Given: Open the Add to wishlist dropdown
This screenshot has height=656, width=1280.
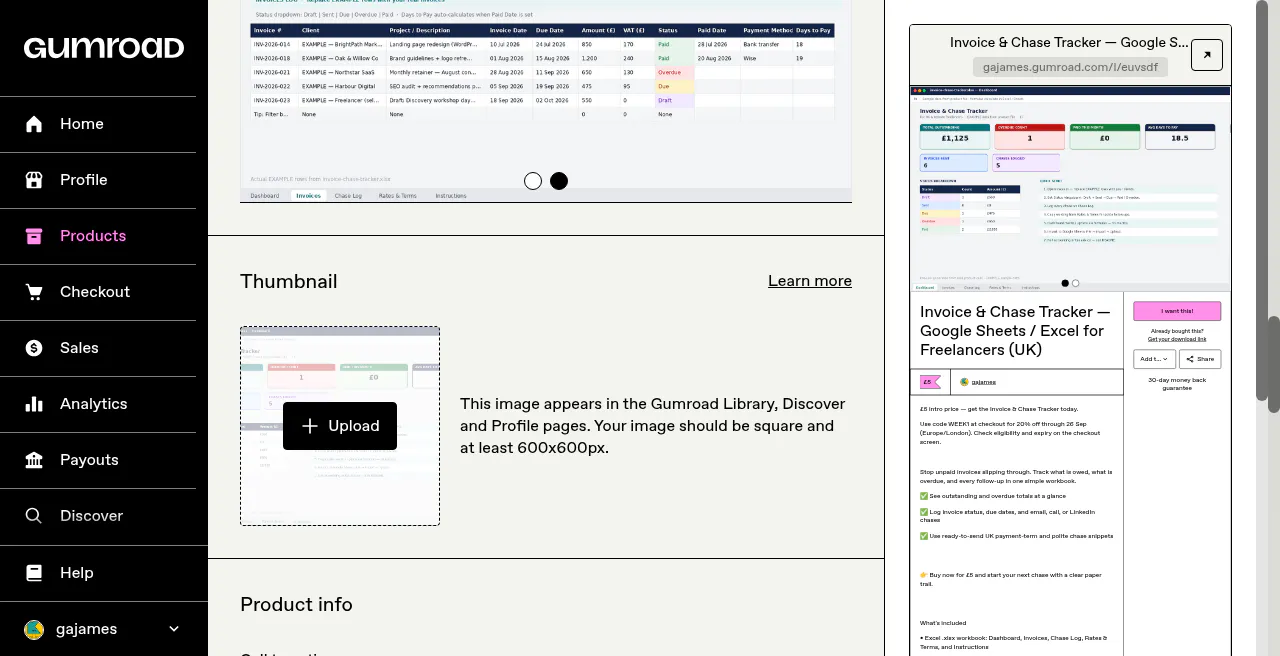Looking at the screenshot, I should point(1154,359).
